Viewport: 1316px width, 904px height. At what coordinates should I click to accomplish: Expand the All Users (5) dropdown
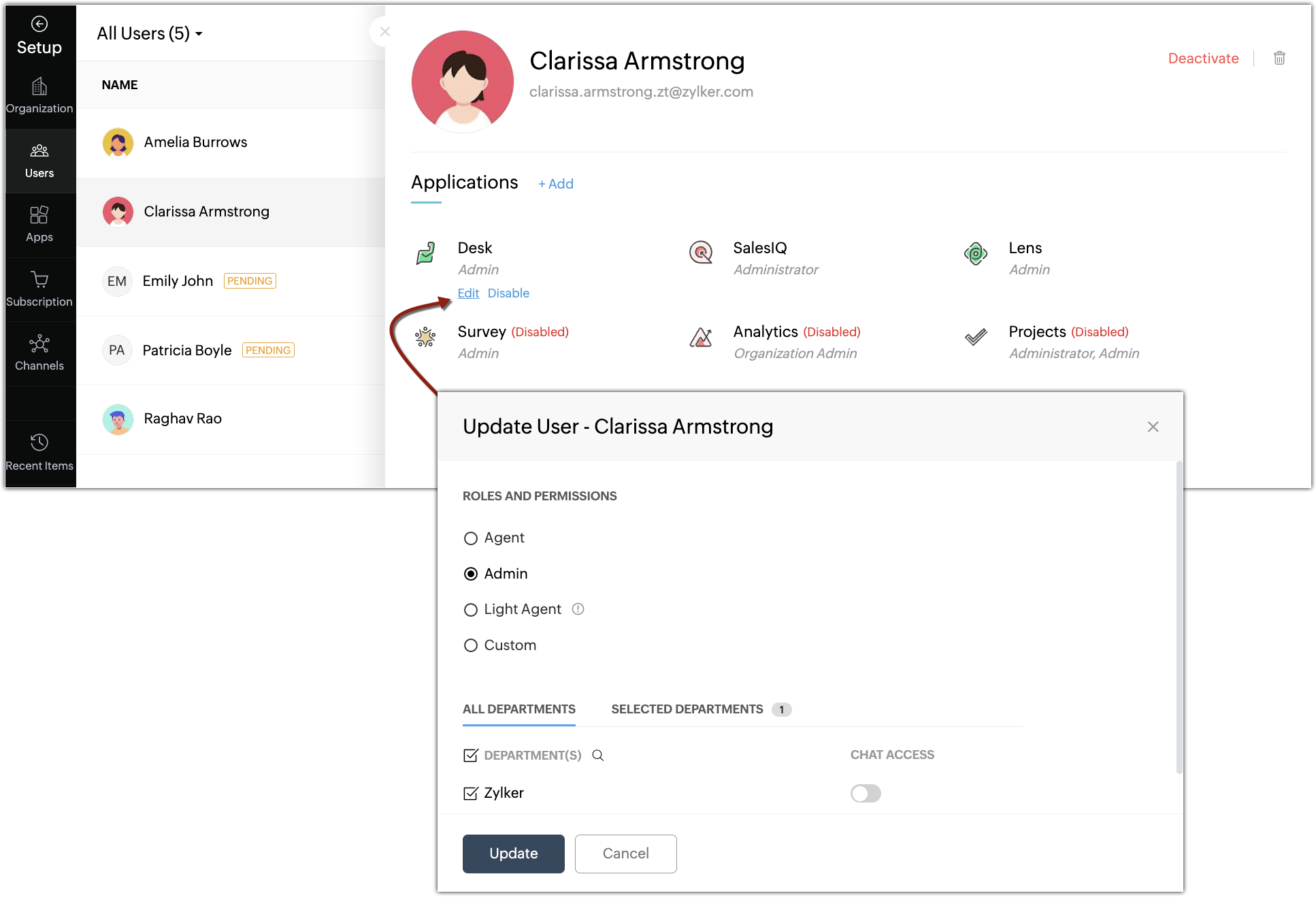tap(150, 33)
